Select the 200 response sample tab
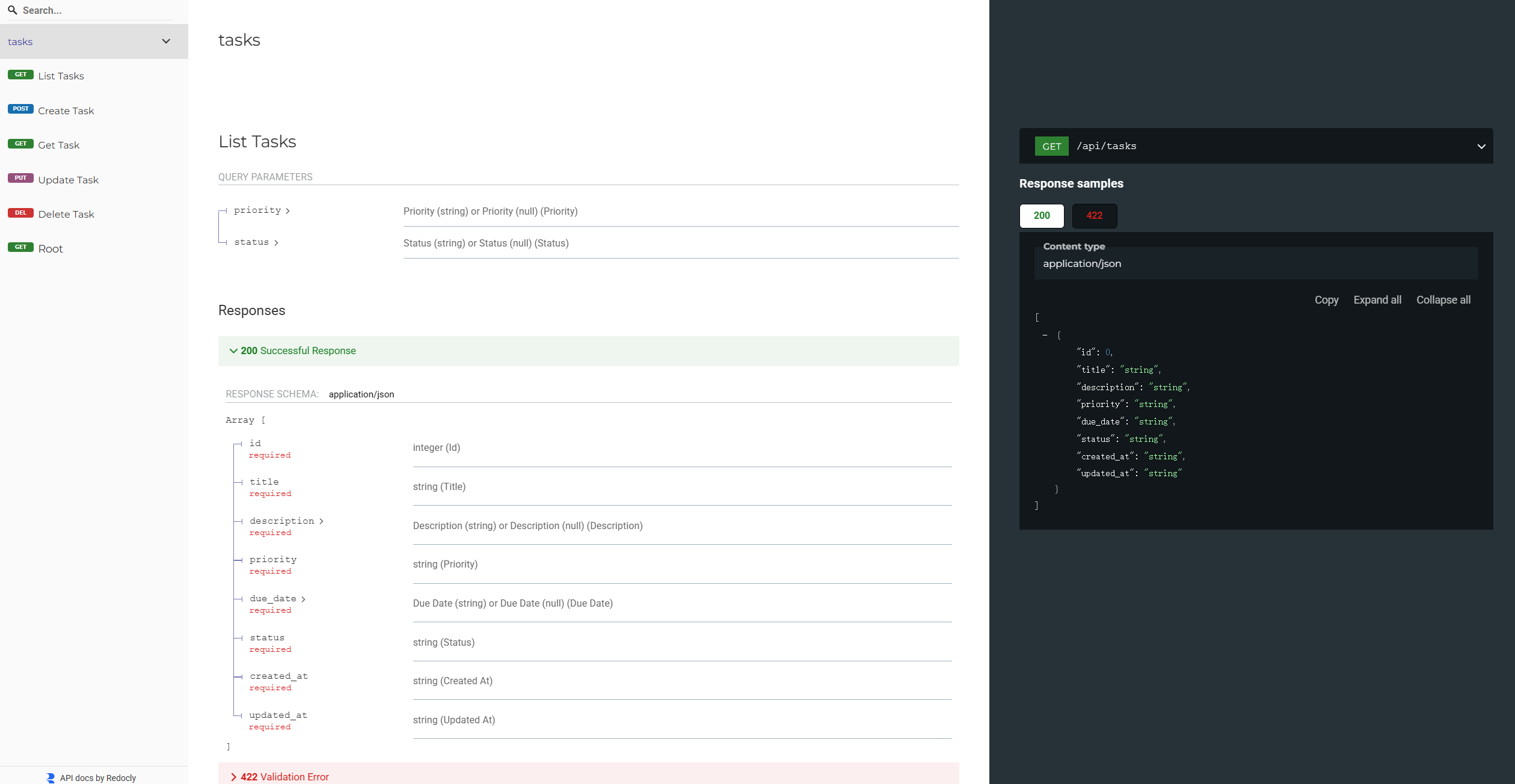Screen dimensions: 1515x784 click(x=1041, y=215)
